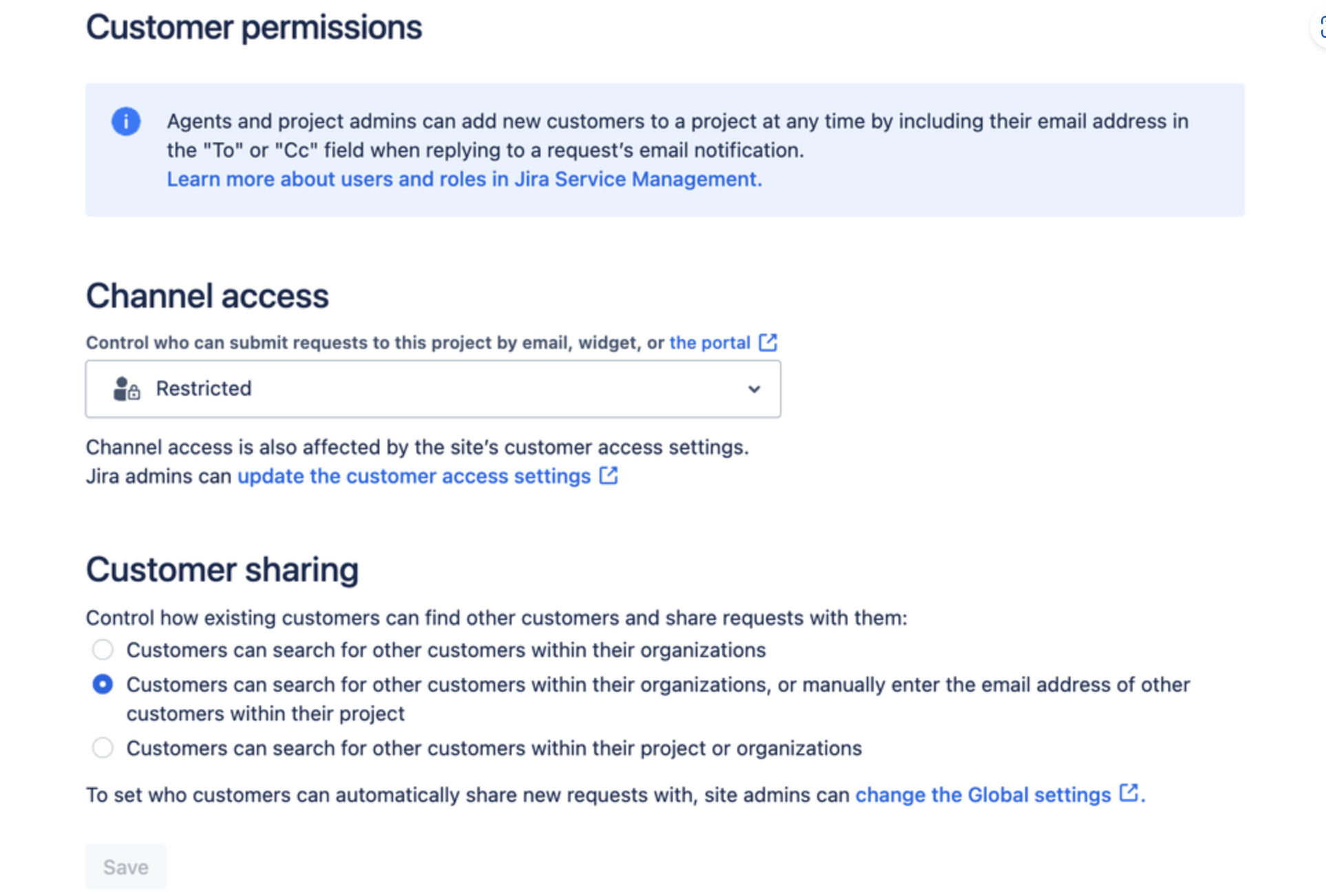1326x896 pixels.
Task: Click the external link icon next to "change the Global settings"
Action: click(x=1128, y=793)
